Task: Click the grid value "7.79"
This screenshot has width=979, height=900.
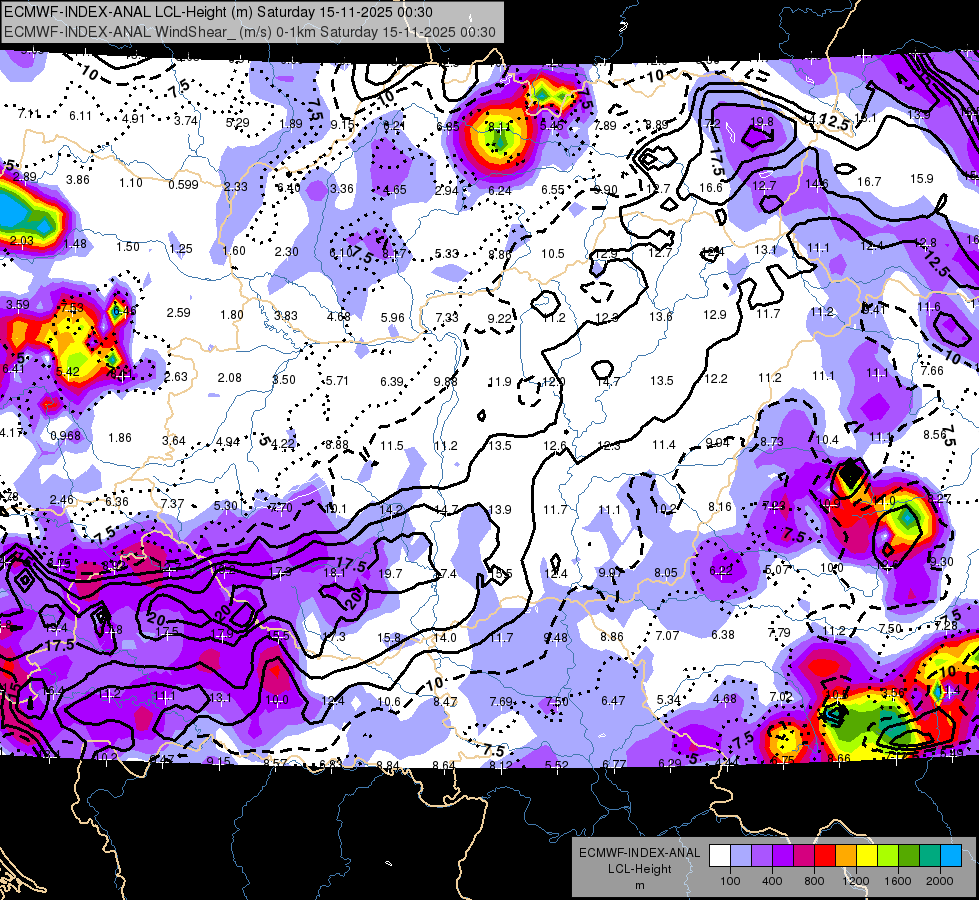Action: (x=779, y=633)
